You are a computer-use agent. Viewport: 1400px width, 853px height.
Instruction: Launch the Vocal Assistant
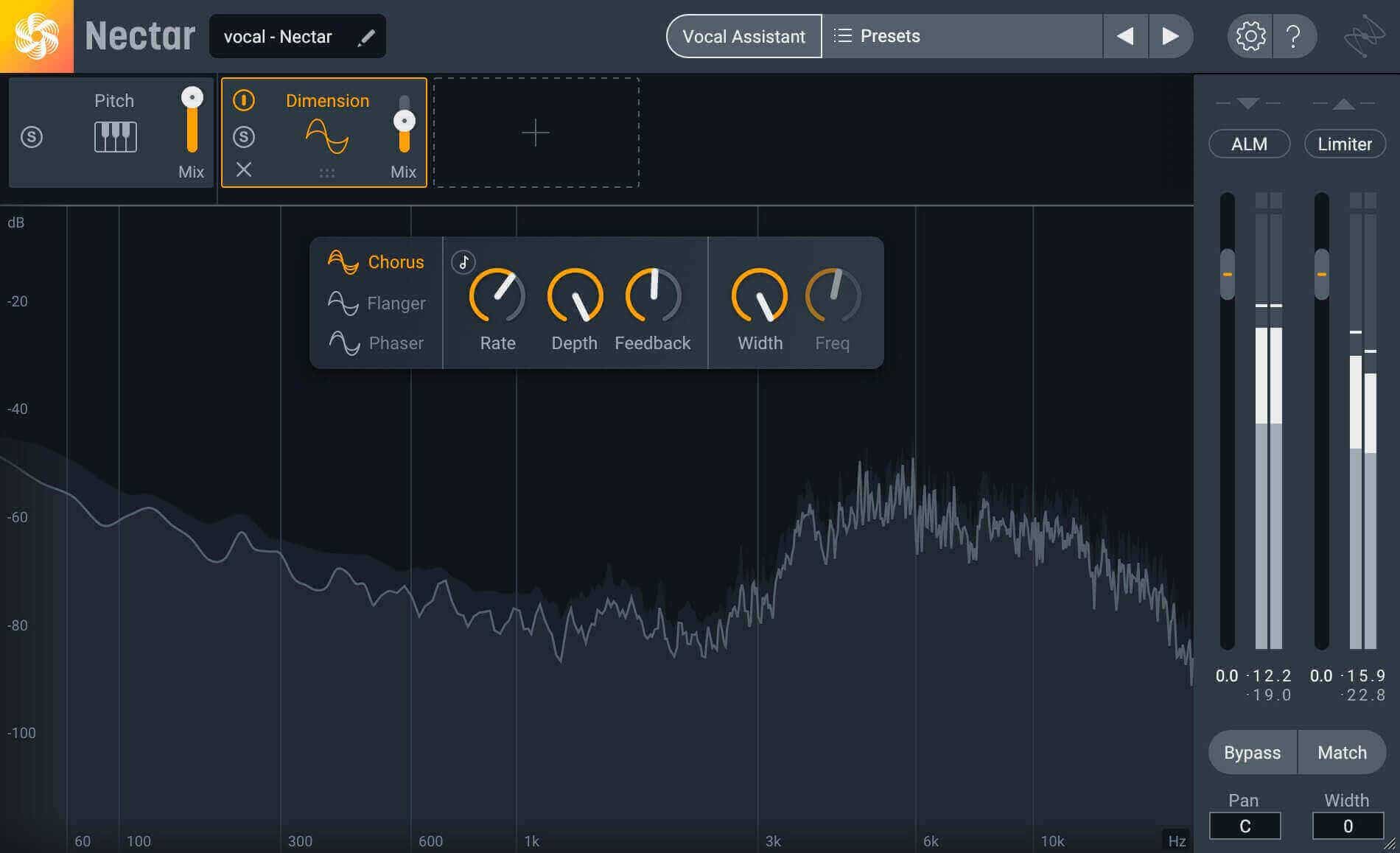743,36
